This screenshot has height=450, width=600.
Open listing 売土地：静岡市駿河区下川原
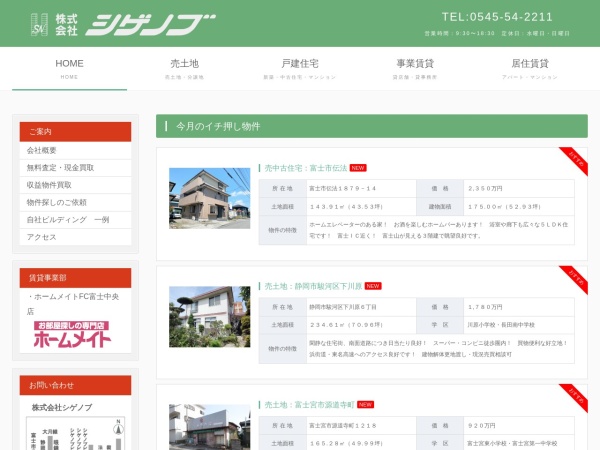pyautogui.click(x=313, y=286)
